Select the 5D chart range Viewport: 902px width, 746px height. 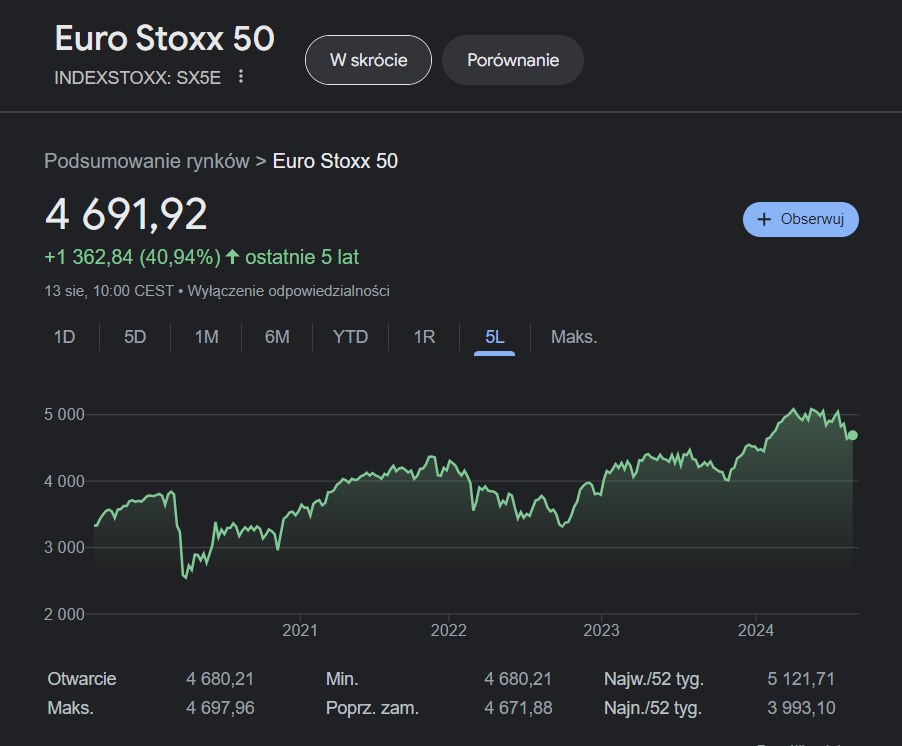135,336
